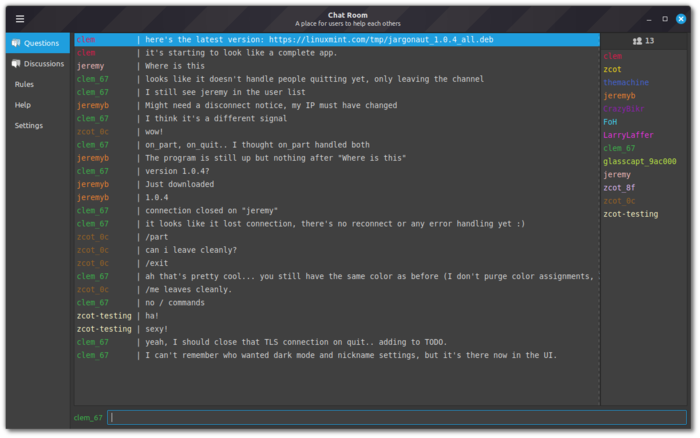The width and height of the screenshot is (700, 438).
Task: Open the Help section in sidebar
Action: tap(23, 105)
